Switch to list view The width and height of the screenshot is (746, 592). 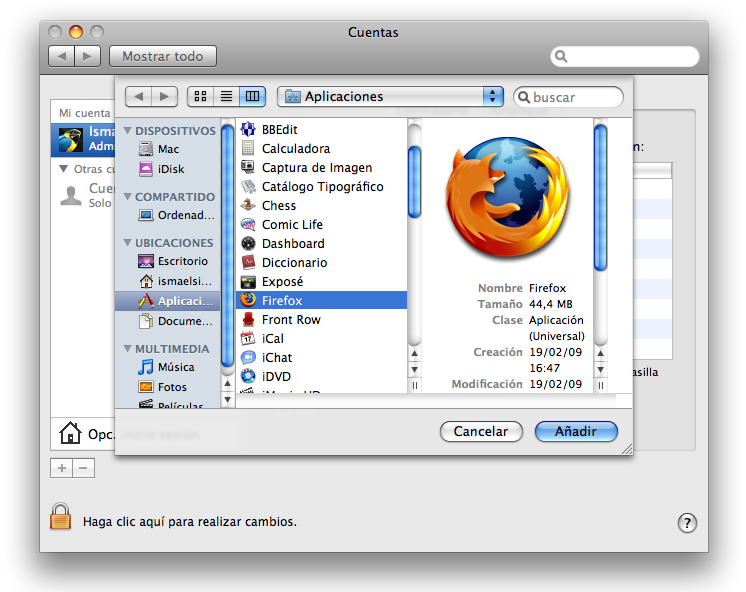click(x=226, y=97)
